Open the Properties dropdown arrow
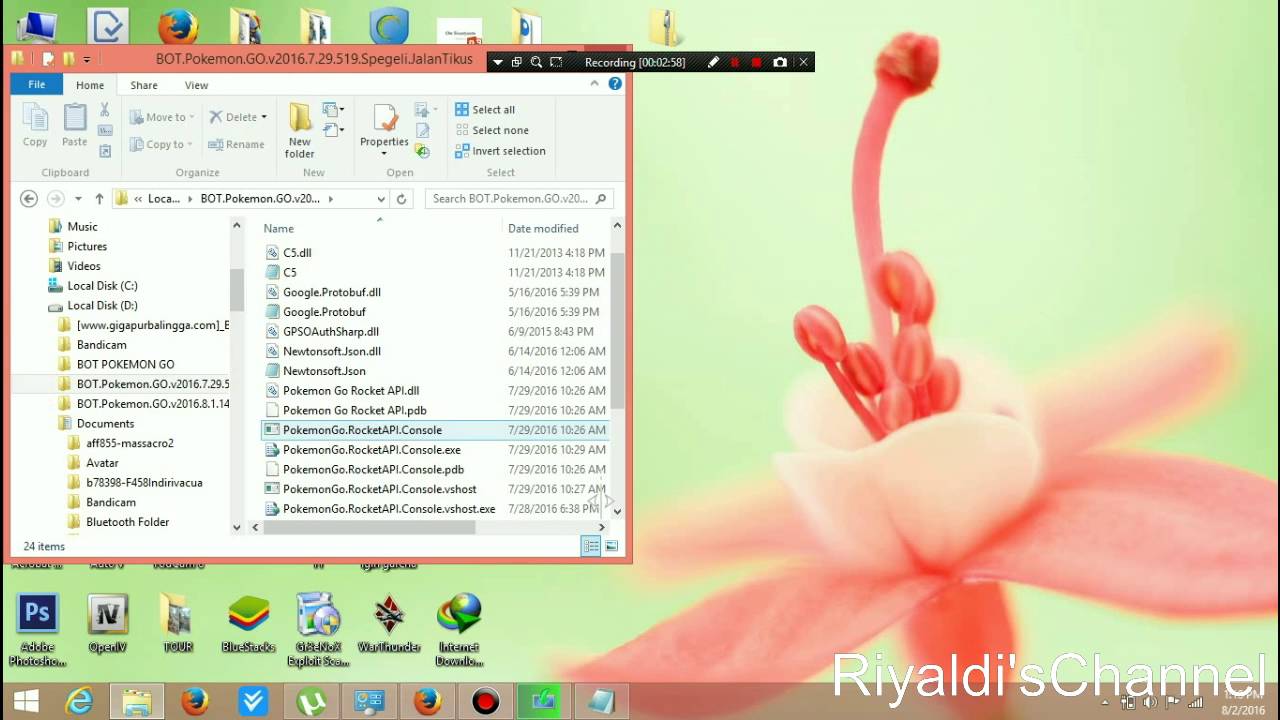Viewport: 1280px width, 720px height. (x=384, y=154)
